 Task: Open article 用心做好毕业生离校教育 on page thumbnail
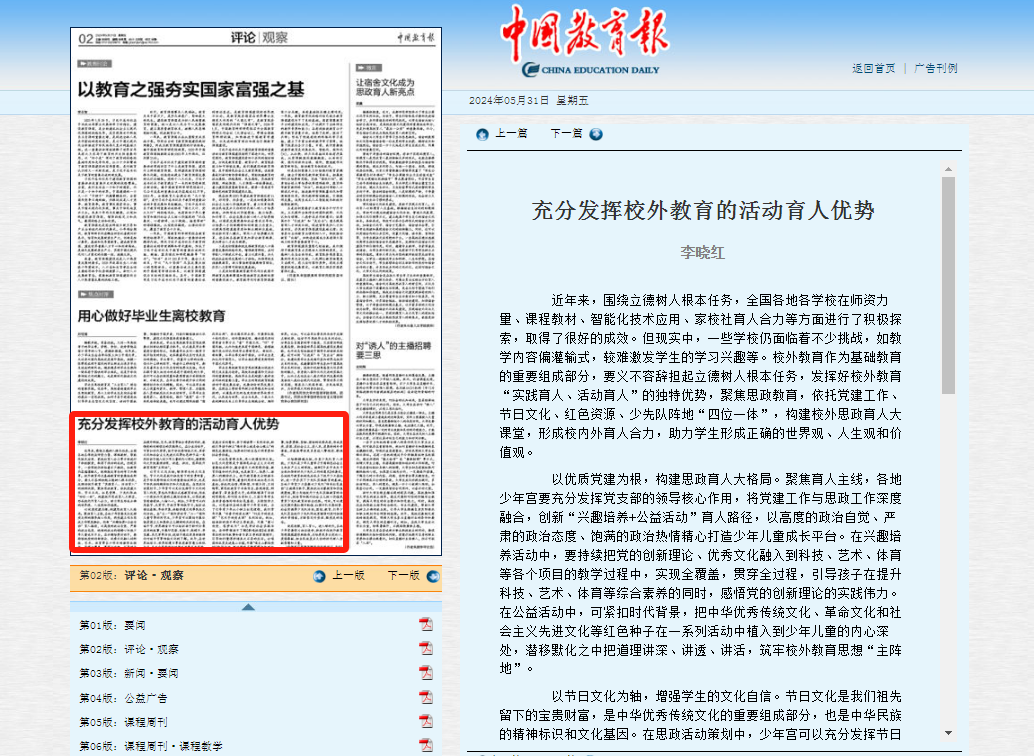click(152, 316)
